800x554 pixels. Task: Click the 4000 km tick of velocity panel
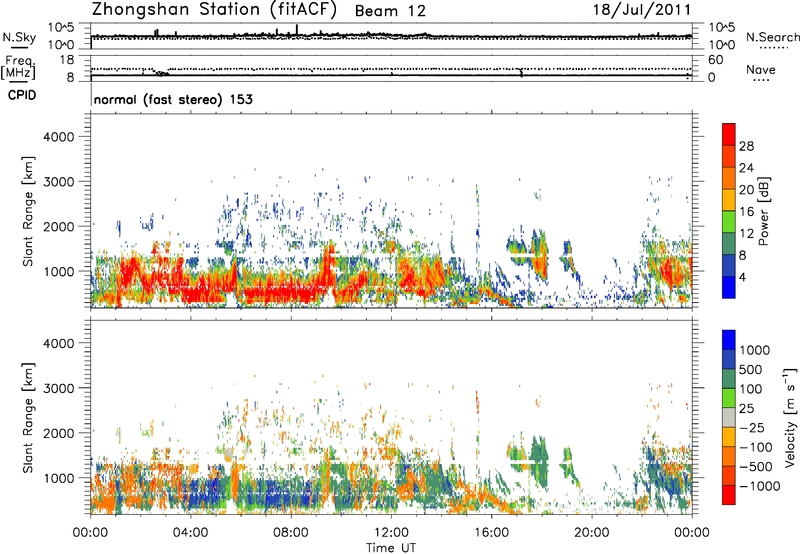click(x=59, y=343)
